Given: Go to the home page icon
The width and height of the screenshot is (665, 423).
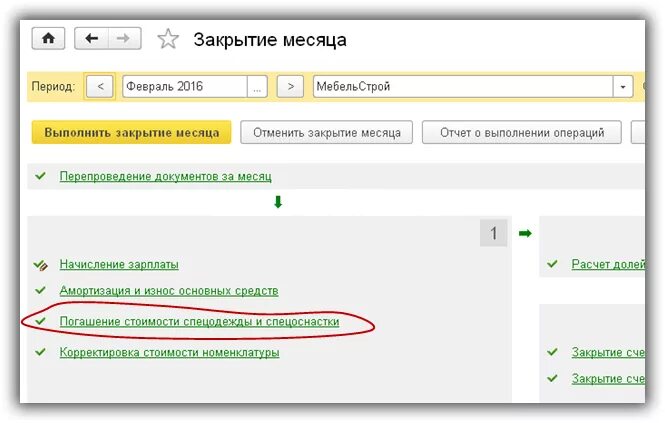Looking at the screenshot, I should [48, 39].
